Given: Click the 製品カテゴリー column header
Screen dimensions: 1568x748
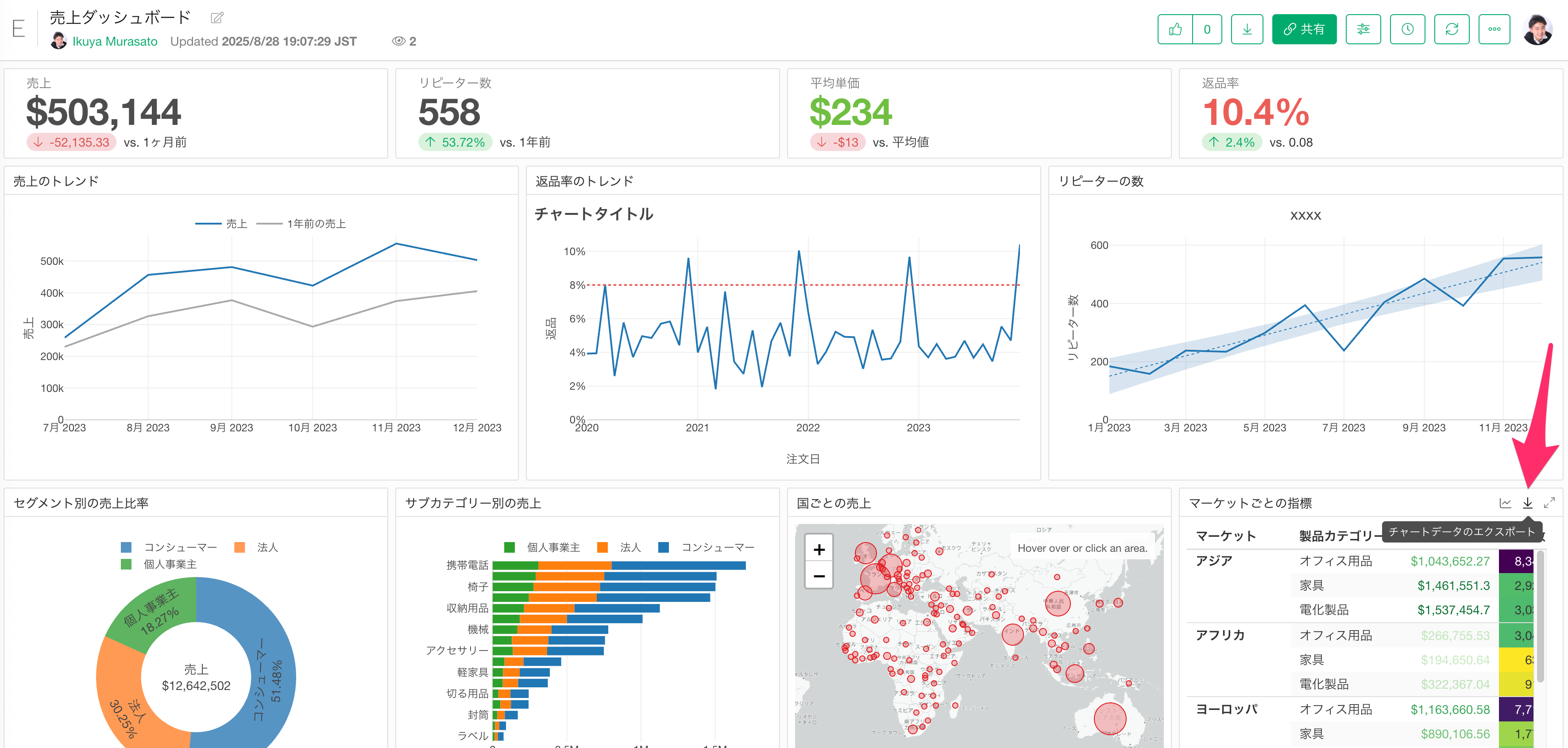Looking at the screenshot, I should 1341,535.
